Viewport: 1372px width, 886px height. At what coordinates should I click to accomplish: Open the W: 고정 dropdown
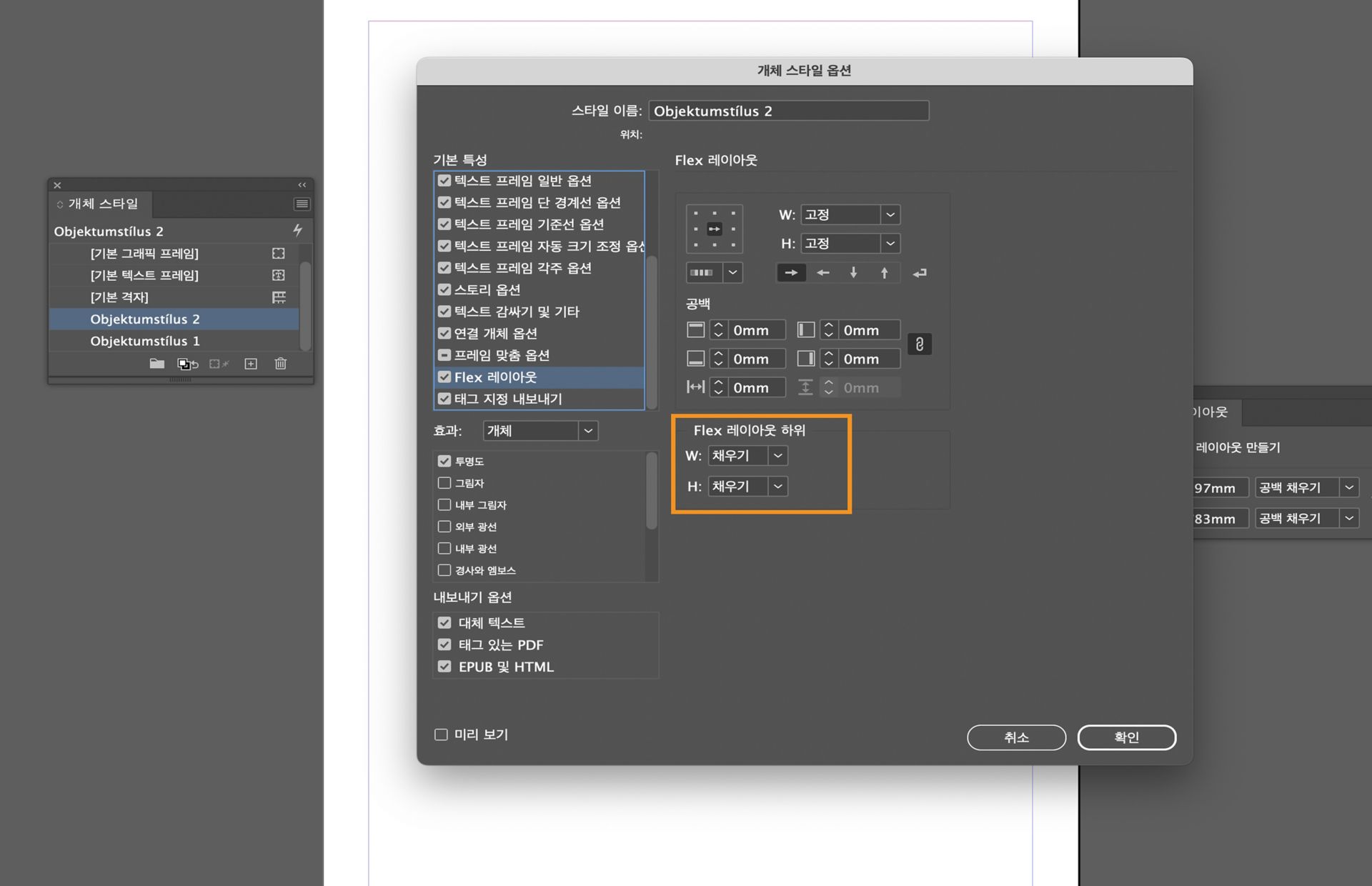[890, 214]
